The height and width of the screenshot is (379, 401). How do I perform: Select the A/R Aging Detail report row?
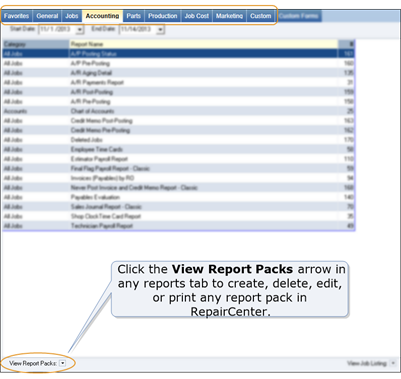(x=178, y=73)
